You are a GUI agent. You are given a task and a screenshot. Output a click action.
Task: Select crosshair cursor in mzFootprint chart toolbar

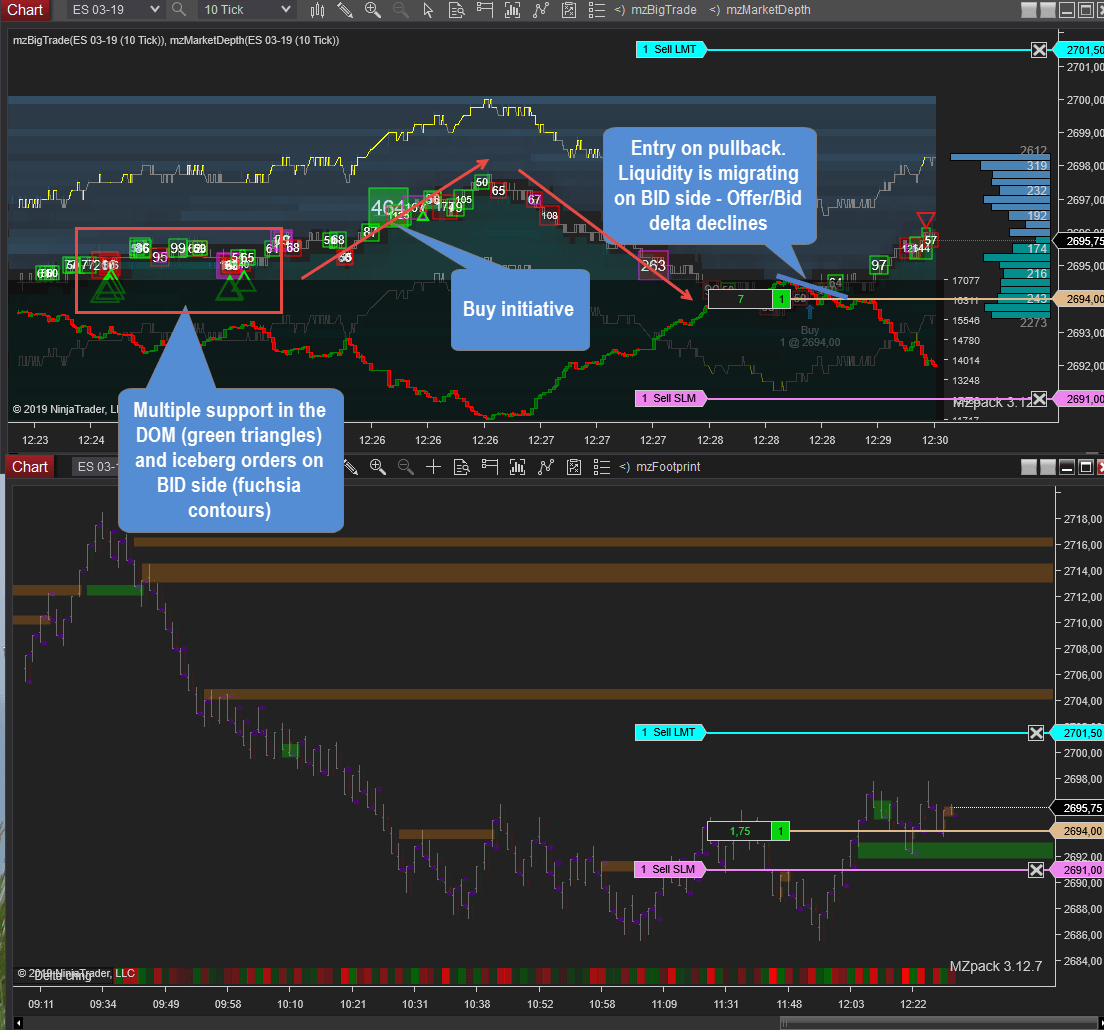coord(434,467)
